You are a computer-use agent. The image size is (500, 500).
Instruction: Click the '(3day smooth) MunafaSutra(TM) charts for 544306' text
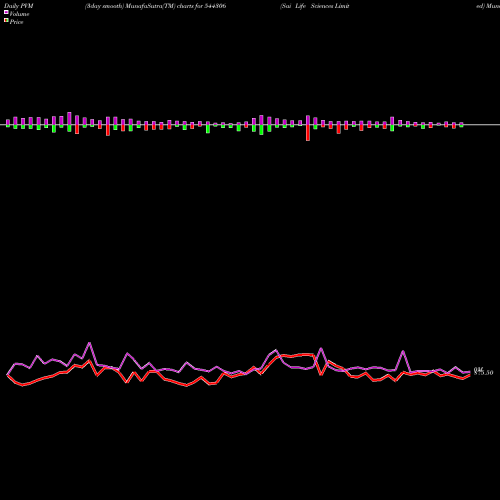(155, 6)
